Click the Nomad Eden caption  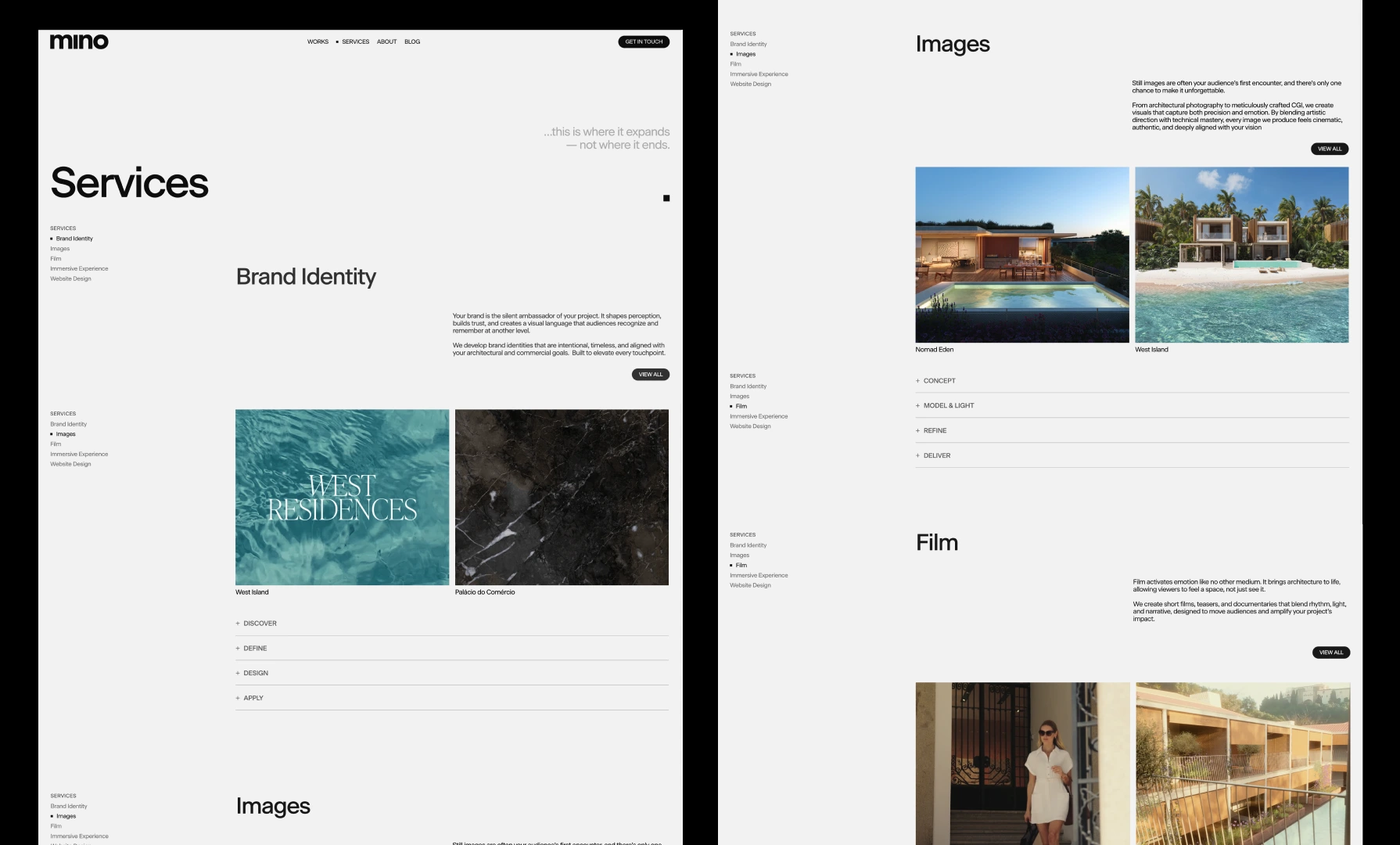(935, 350)
